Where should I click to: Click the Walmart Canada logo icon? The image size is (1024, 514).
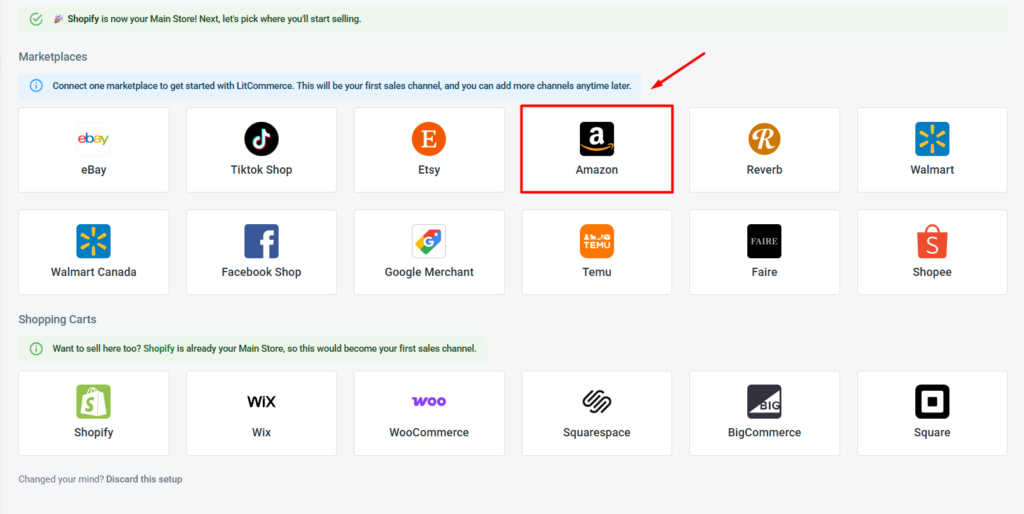[93, 241]
